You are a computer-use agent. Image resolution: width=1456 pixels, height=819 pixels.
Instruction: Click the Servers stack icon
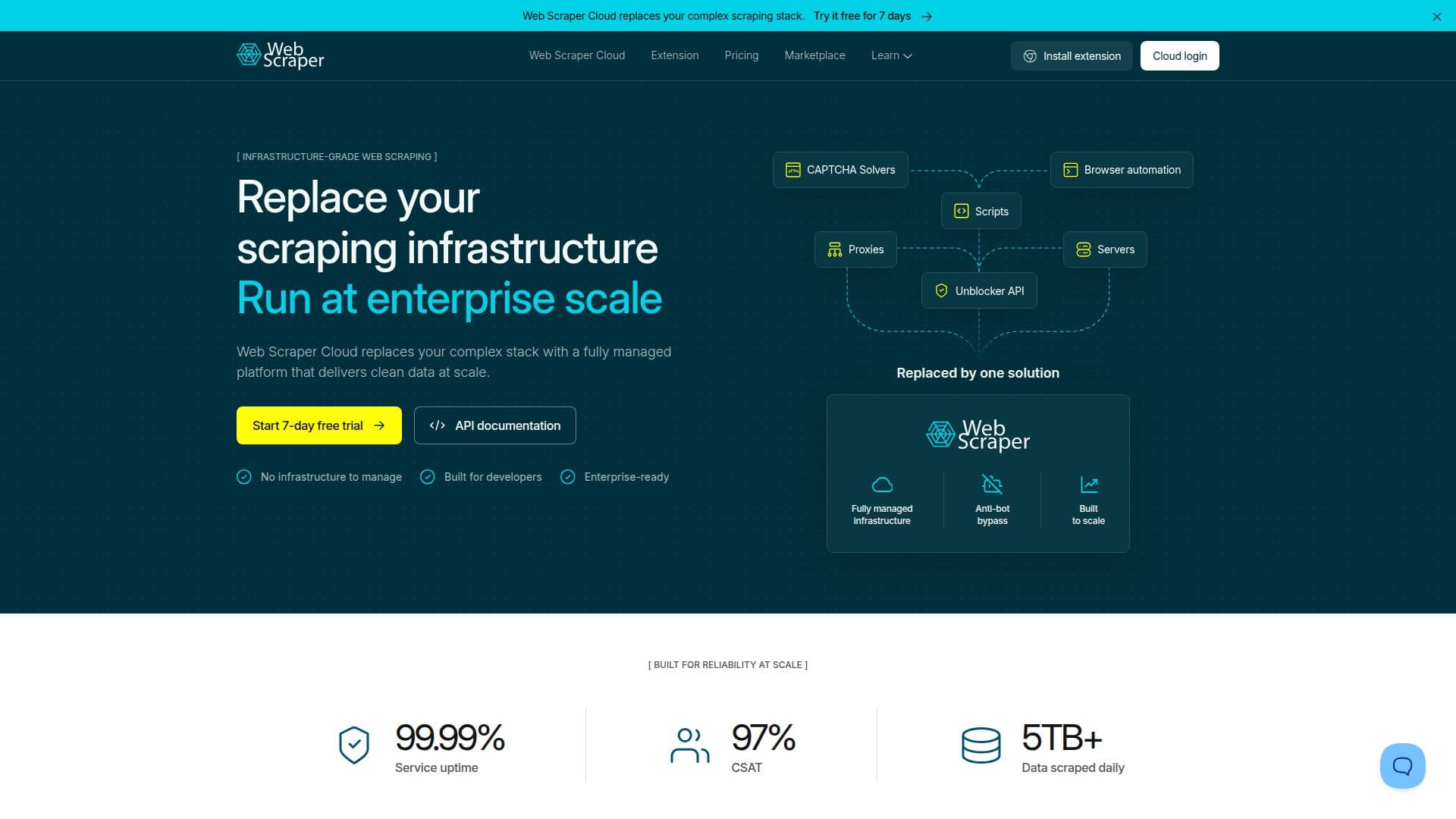click(1083, 249)
